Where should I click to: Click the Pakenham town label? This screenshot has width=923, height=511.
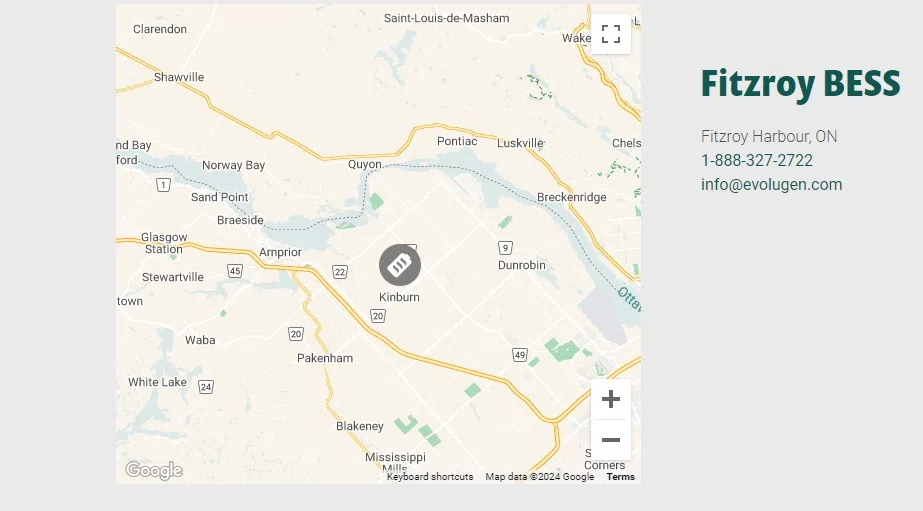pyautogui.click(x=325, y=358)
